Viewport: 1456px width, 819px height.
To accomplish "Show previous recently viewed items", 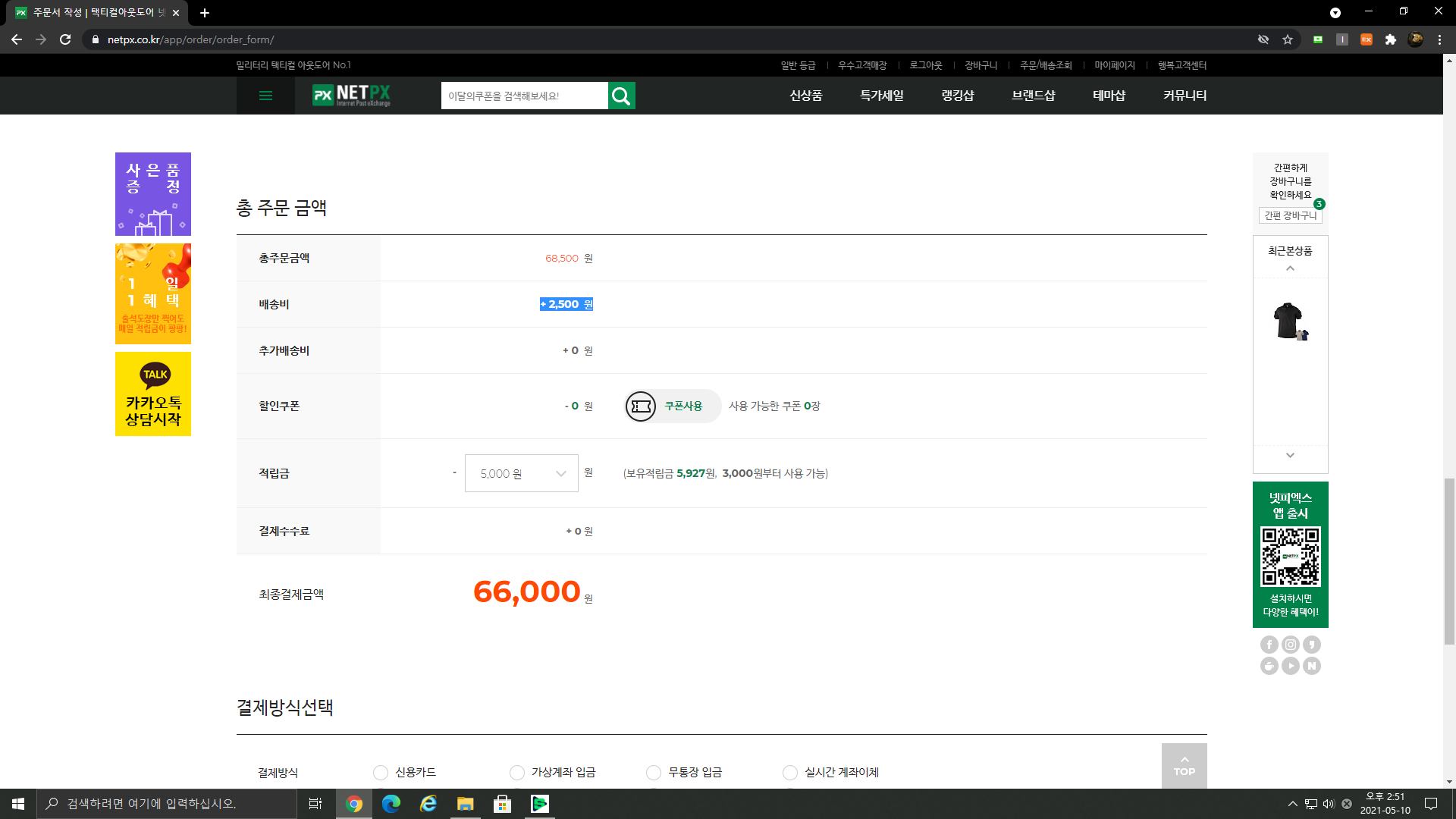I will coord(1290,268).
